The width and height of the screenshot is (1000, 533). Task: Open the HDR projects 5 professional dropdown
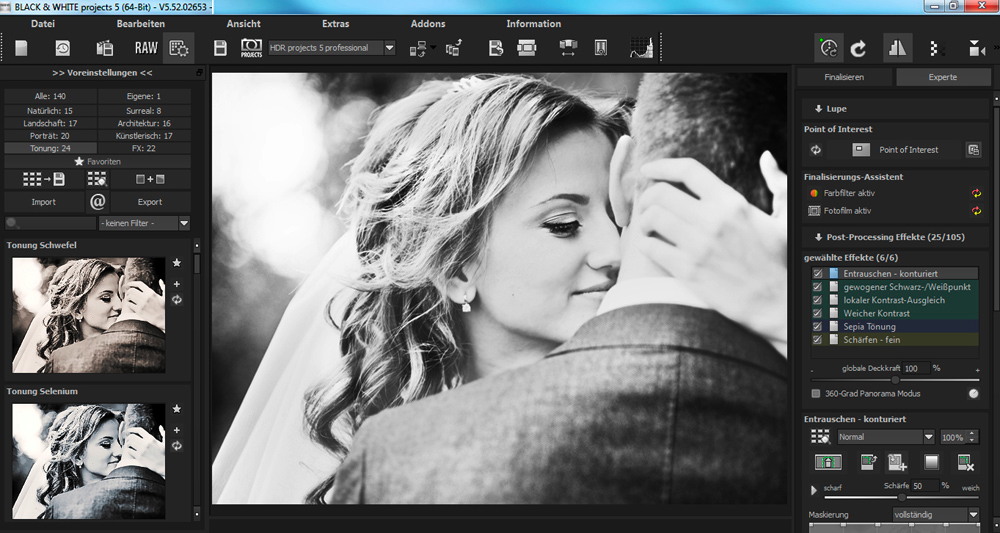389,48
